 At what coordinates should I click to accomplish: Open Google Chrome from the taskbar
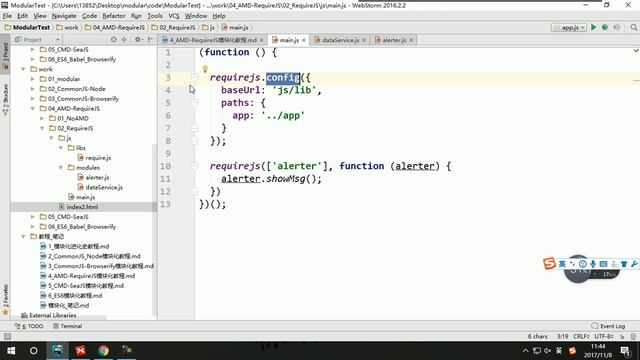click(104, 351)
